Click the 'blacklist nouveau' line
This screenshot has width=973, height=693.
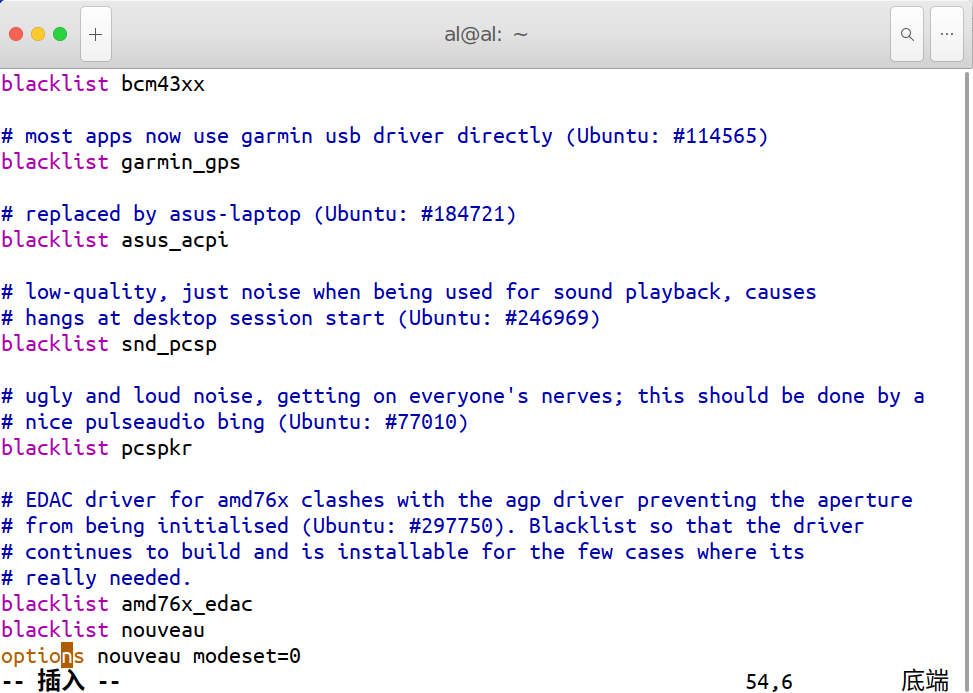pos(103,630)
